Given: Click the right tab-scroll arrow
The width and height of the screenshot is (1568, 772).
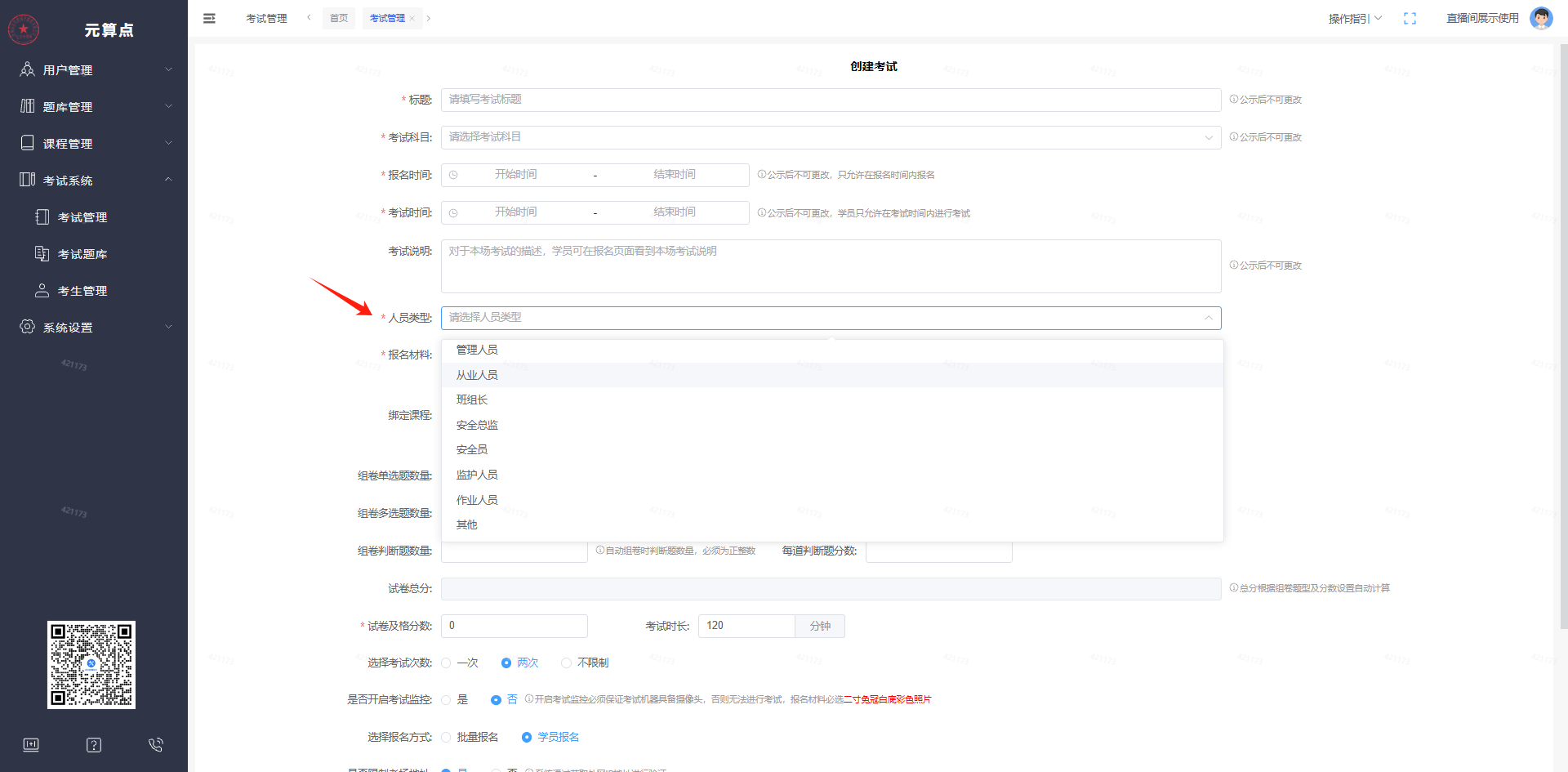Looking at the screenshot, I should tap(429, 18).
